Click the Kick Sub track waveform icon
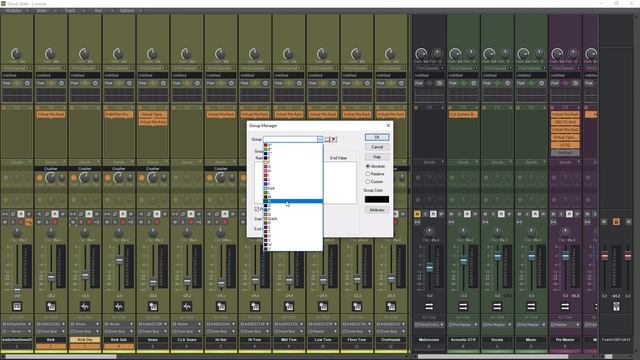Viewport: 640px width, 360px height. coord(119,306)
